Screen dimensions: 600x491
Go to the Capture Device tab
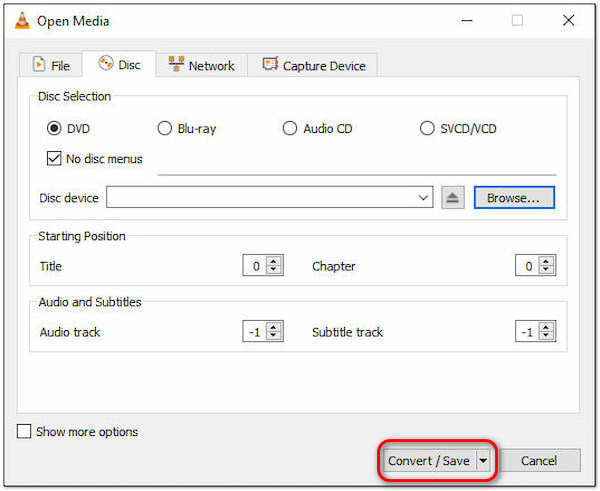coord(313,65)
